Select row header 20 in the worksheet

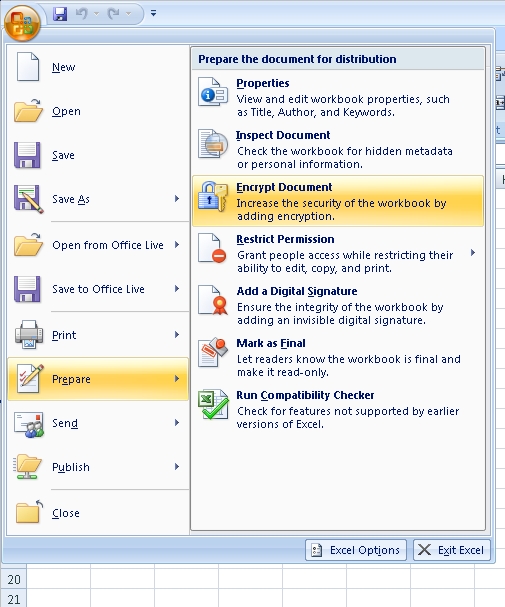coord(14,579)
